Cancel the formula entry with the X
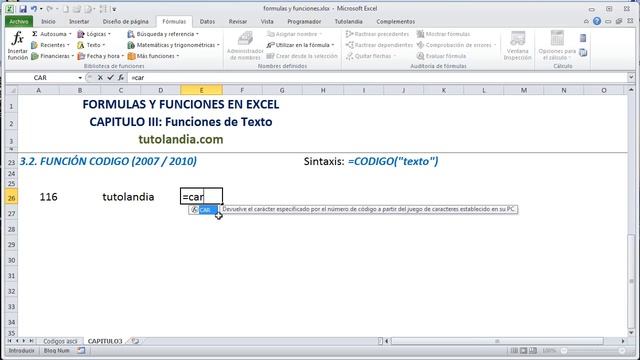 [x=100, y=77]
